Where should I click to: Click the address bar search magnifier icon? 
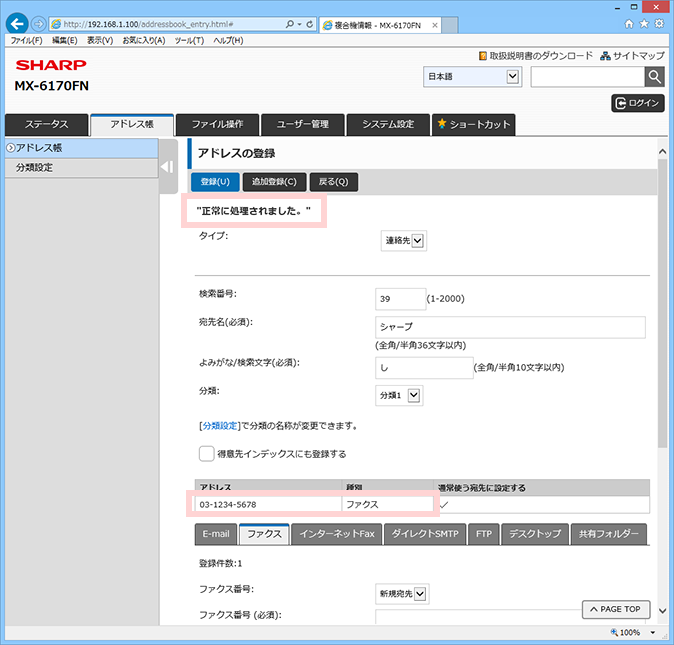(x=290, y=24)
